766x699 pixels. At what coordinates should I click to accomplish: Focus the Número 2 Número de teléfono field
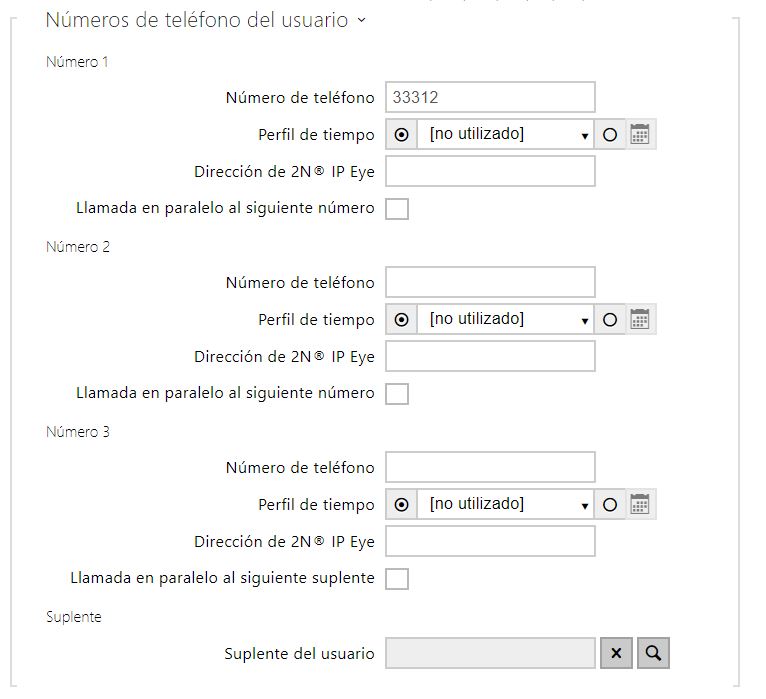click(490, 282)
